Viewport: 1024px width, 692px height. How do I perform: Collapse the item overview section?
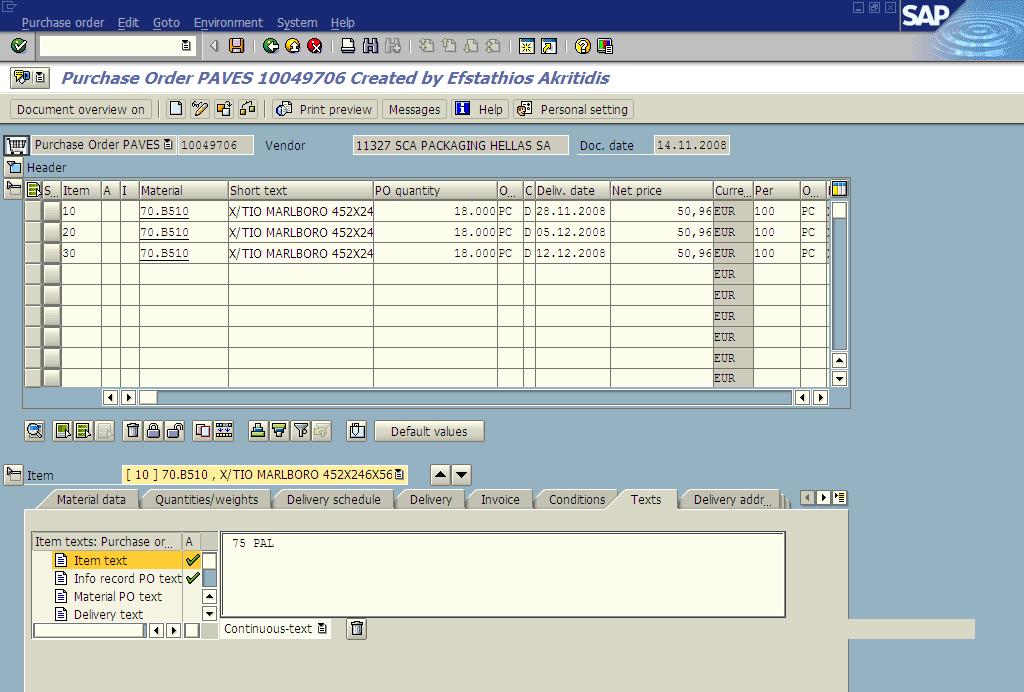click(x=13, y=189)
